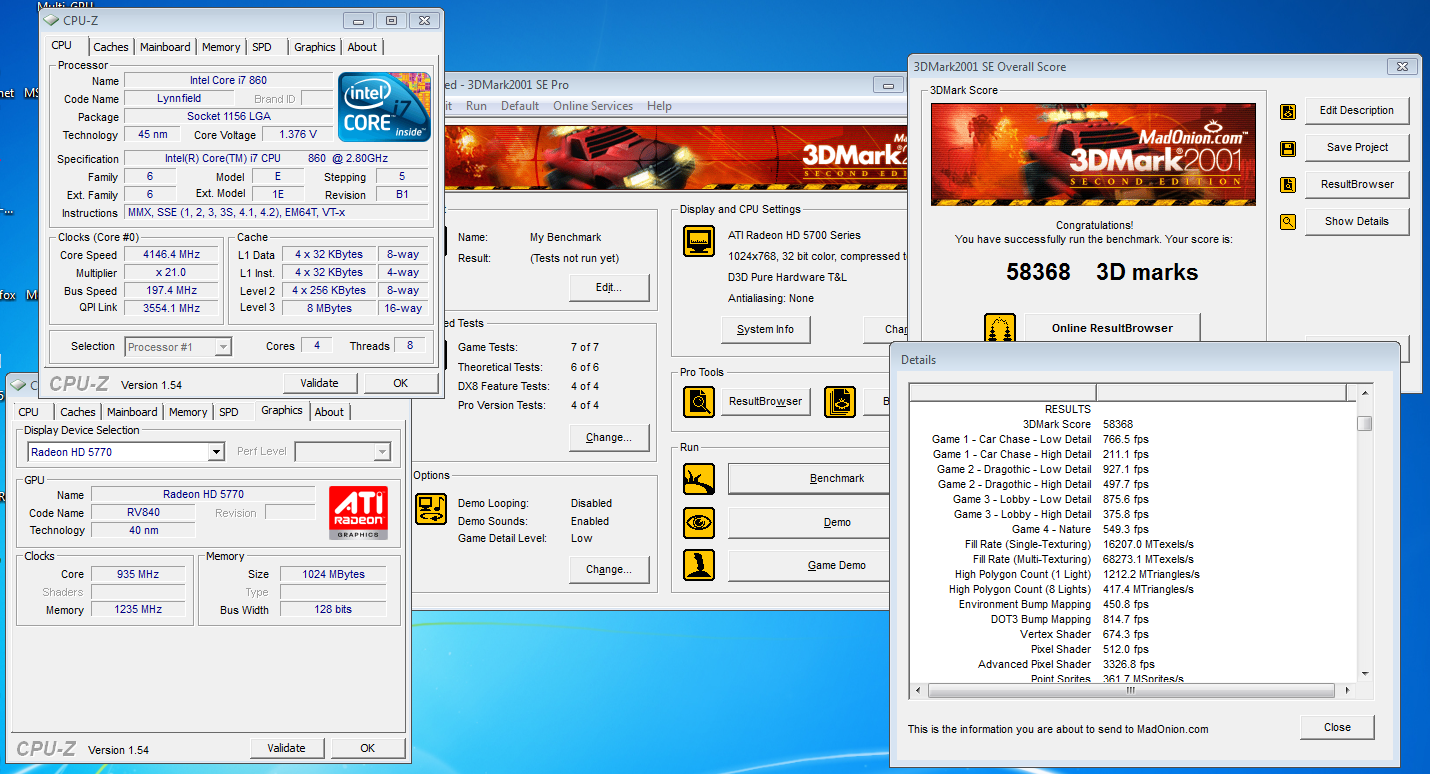Image resolution: width=1430 pixels, height=774 pixels.
Task: Click the Benchmark run button
Action: click(x=808, y=479)
